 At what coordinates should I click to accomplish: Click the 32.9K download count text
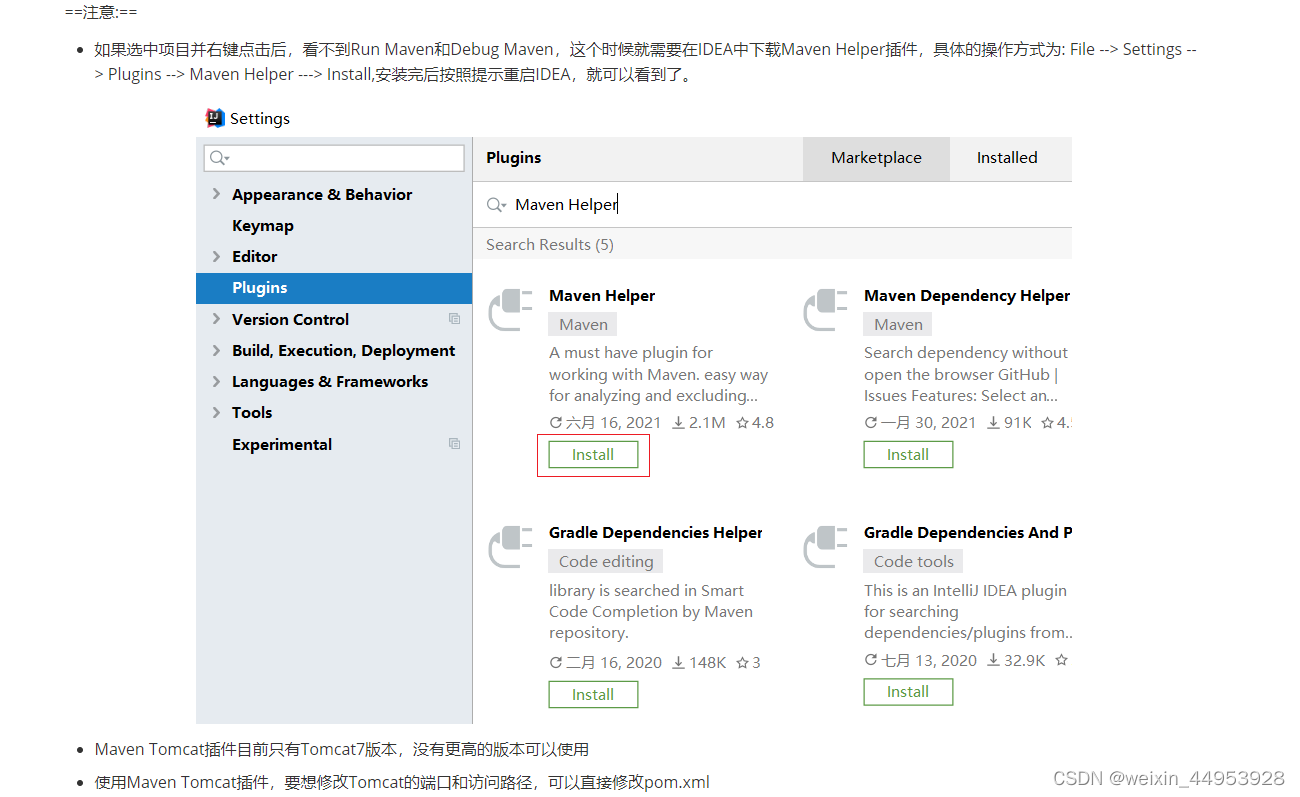(x=1025, y=661)
